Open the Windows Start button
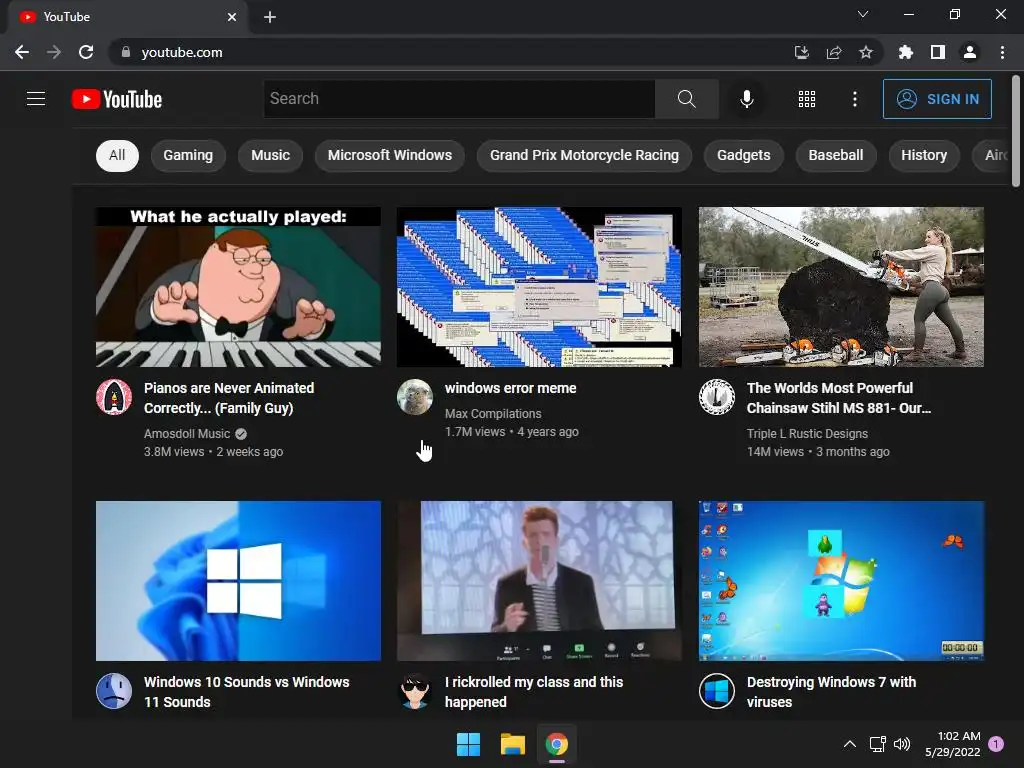 point(468,744)
